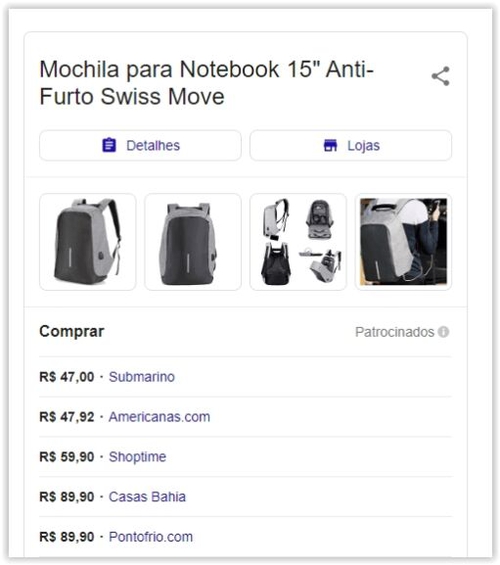
Task: Visit the Submarino store link
Action: pyautogui.click(x=142, y=377)
